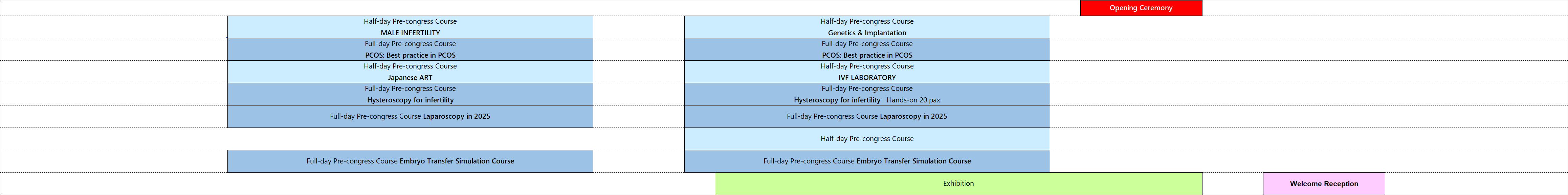
Task: Select the left Embryo Transfer Simulation Course block
Action: click(x=410, y=161)
